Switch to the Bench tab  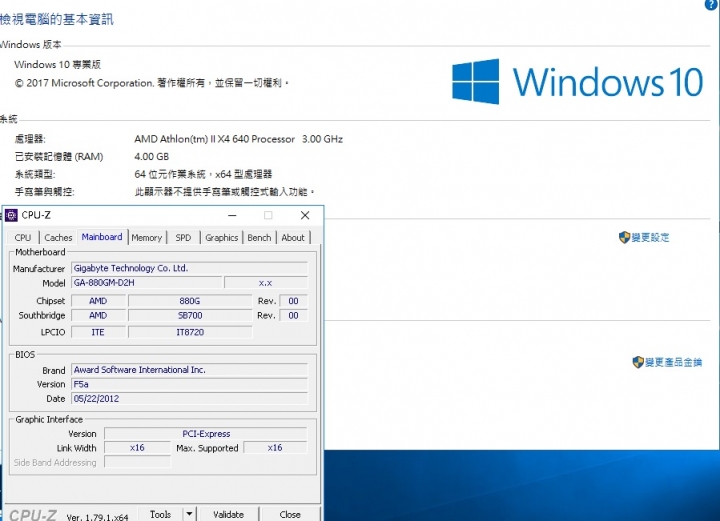(x=259, y=238)
